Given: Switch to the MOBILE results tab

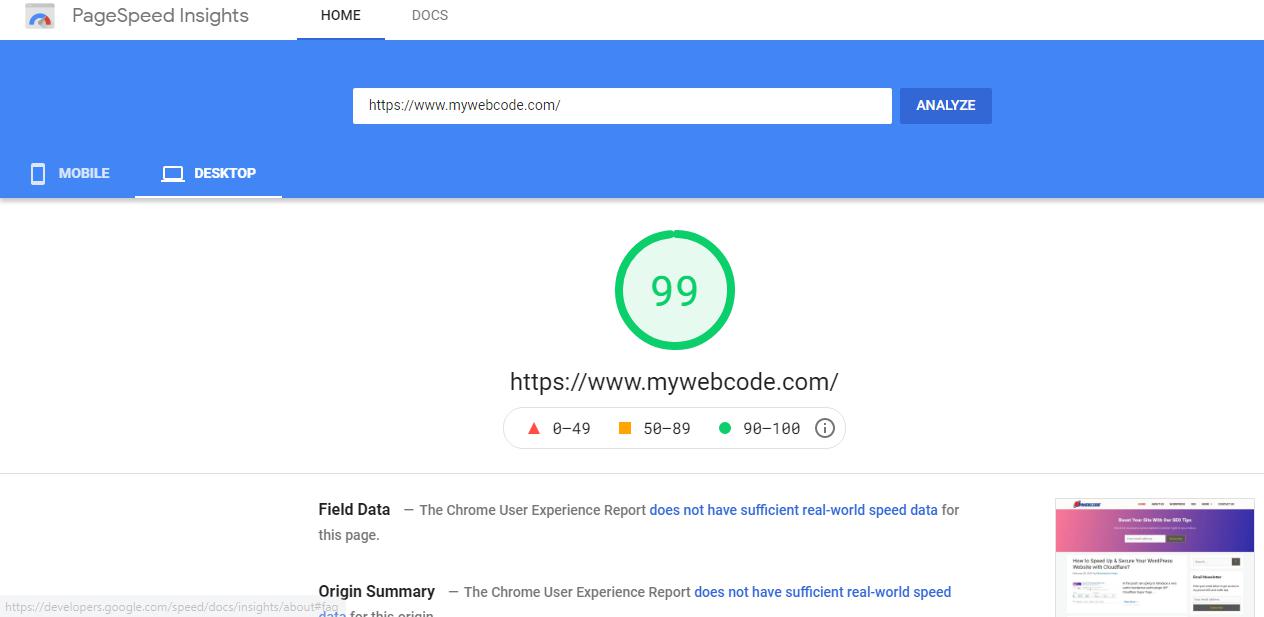Looking at the screenshot, I should tap(70, 174).
